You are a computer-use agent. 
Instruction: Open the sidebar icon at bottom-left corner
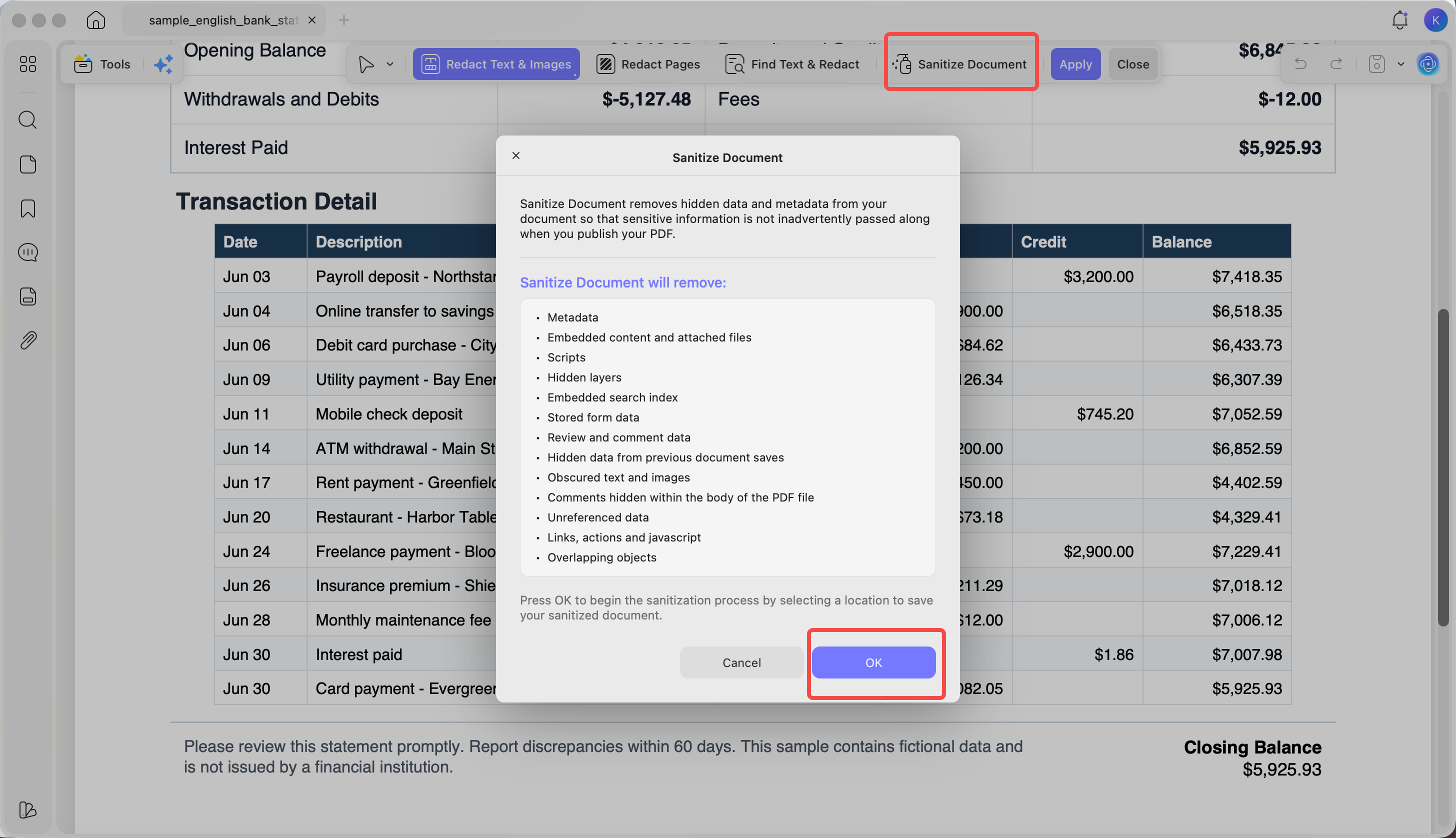tap(27, 810)
